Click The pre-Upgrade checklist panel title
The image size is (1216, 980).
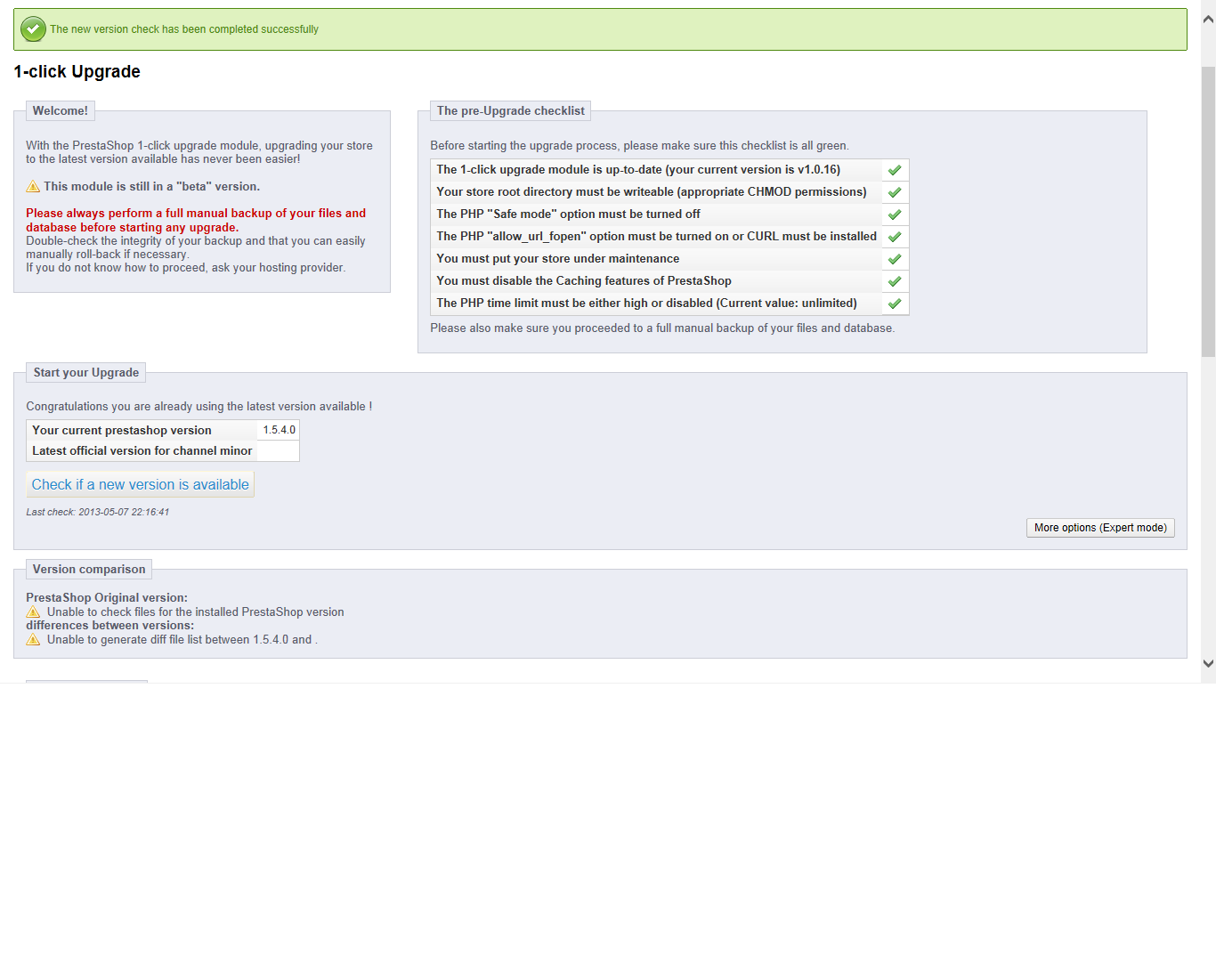(510, 110)
